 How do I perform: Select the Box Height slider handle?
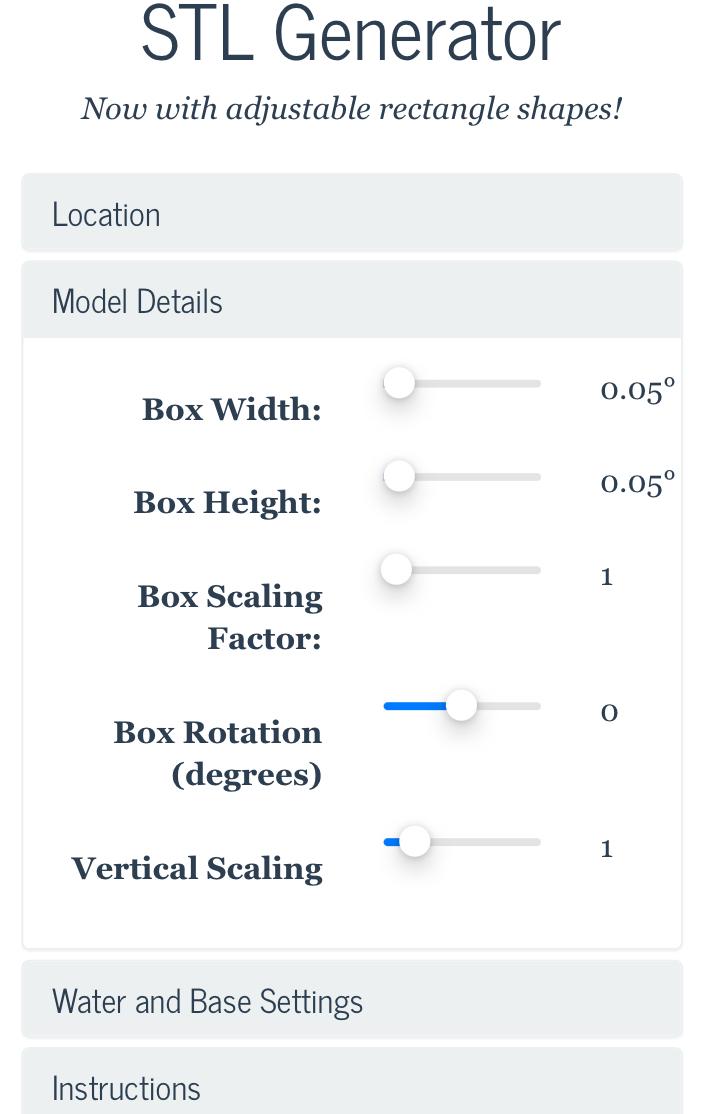tap(399, 476)
